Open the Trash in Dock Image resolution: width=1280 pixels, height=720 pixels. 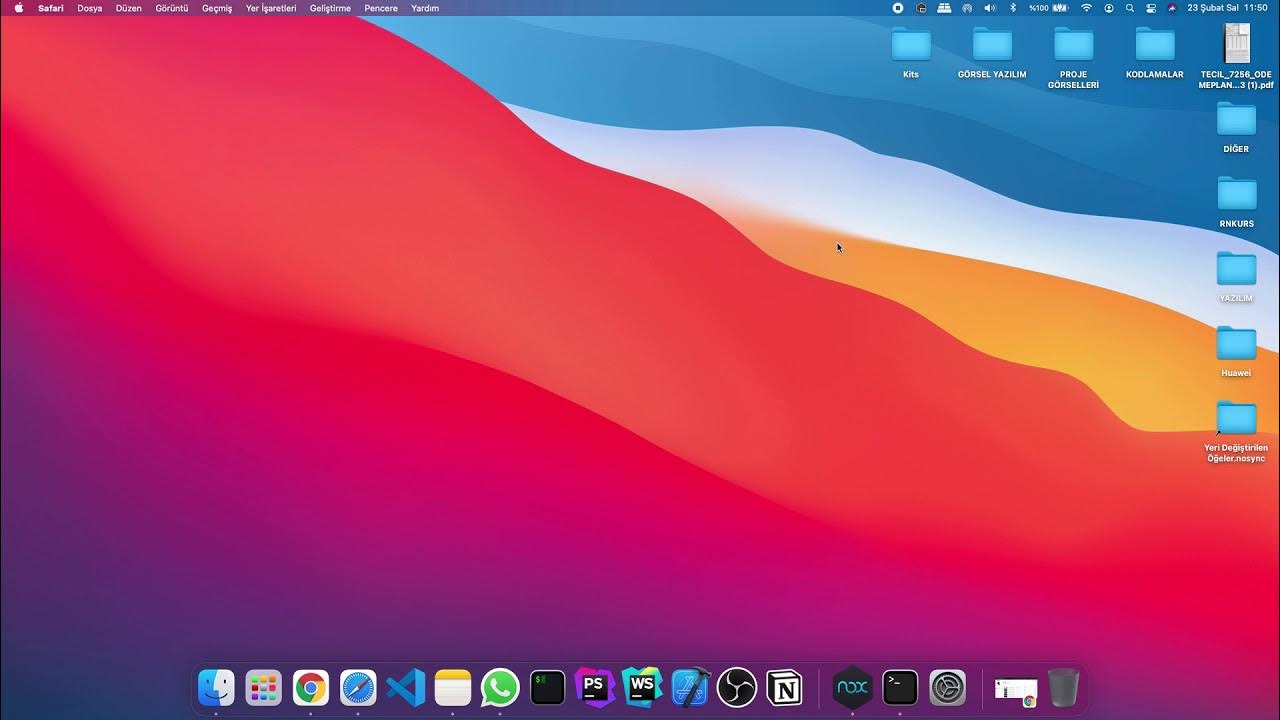coord(1063,688)
